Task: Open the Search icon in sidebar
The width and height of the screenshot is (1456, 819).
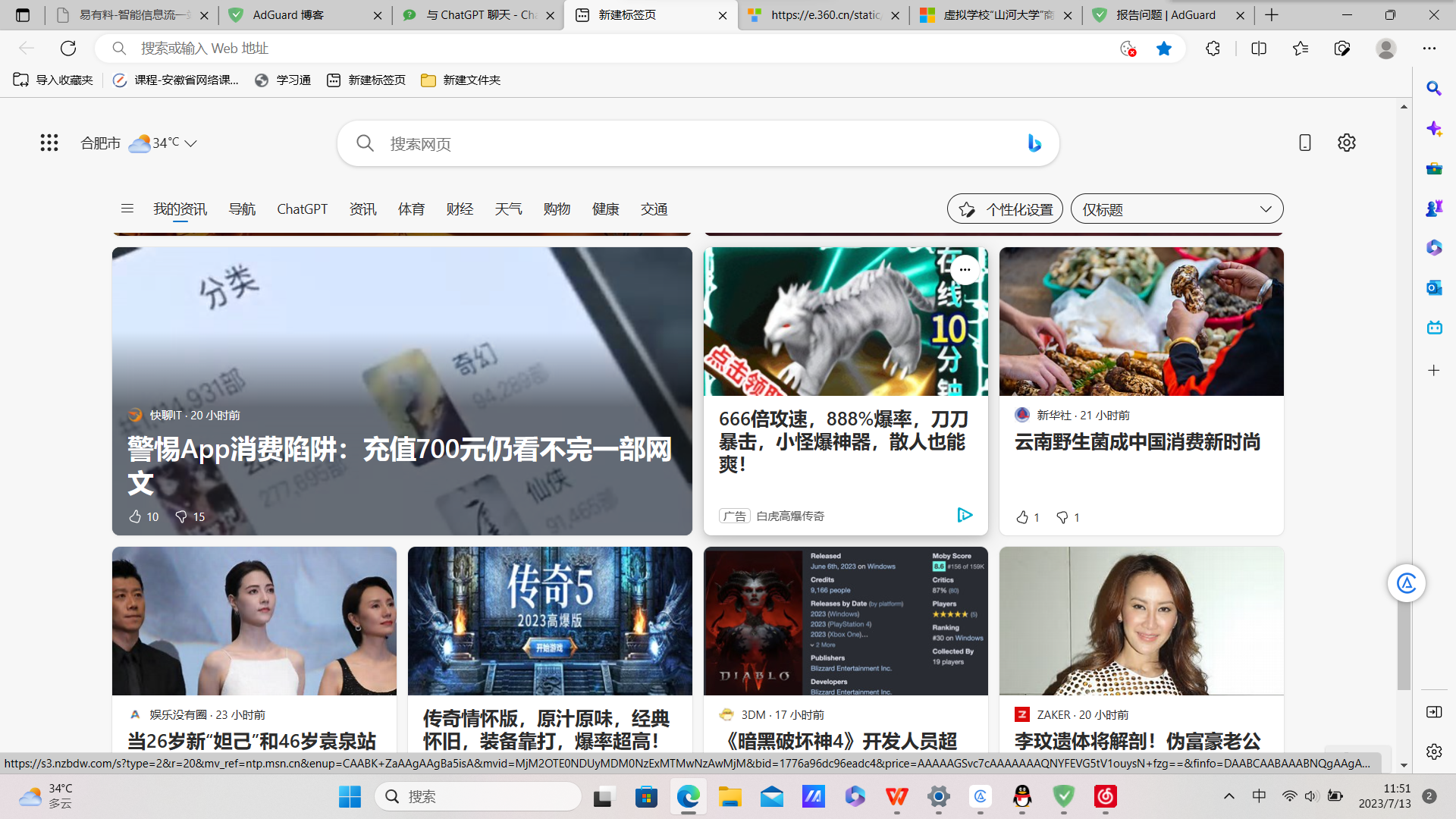Action: coord(1434,89)
